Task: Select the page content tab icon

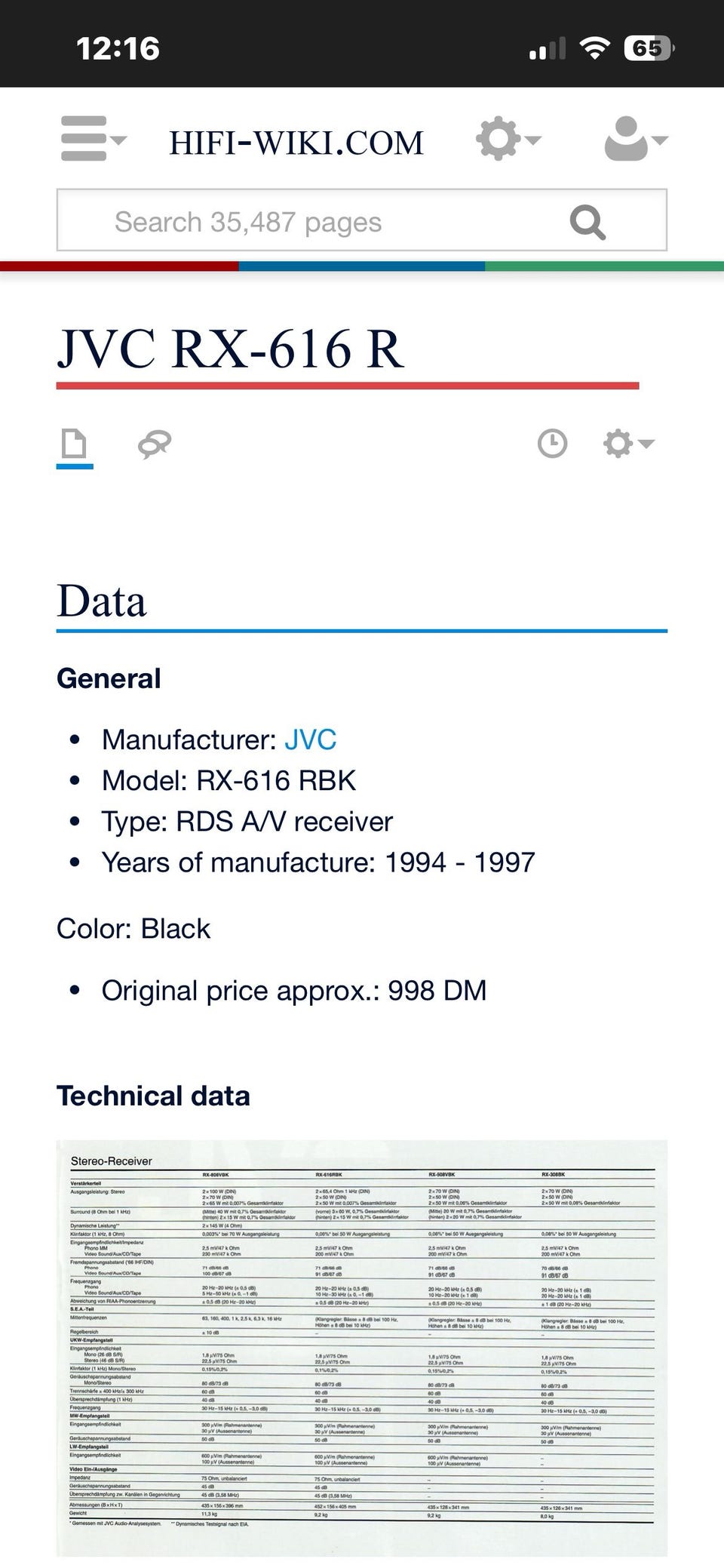Action: (74, 444)
